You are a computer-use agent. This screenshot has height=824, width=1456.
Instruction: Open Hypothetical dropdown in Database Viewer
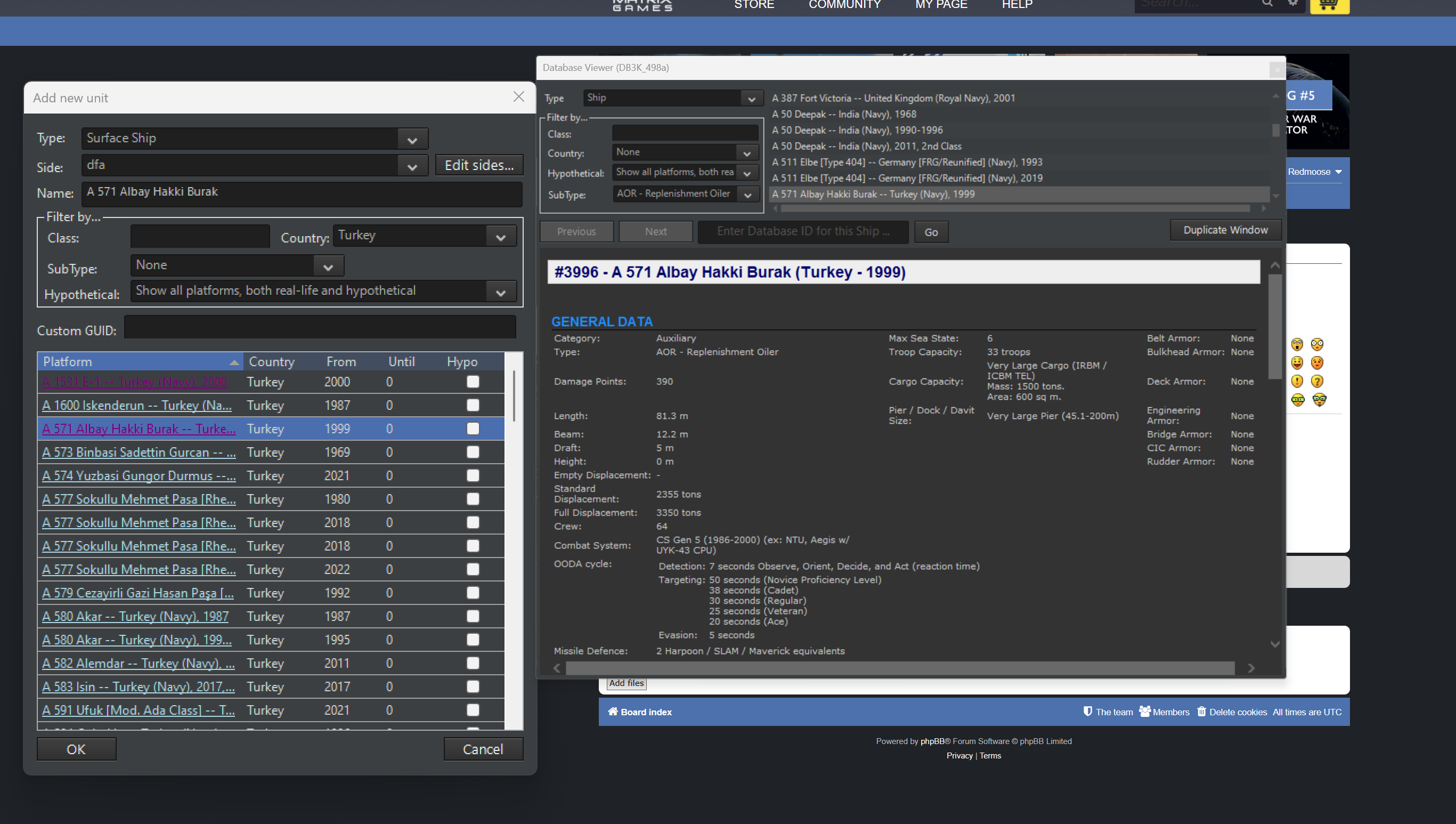coord(685,172)
